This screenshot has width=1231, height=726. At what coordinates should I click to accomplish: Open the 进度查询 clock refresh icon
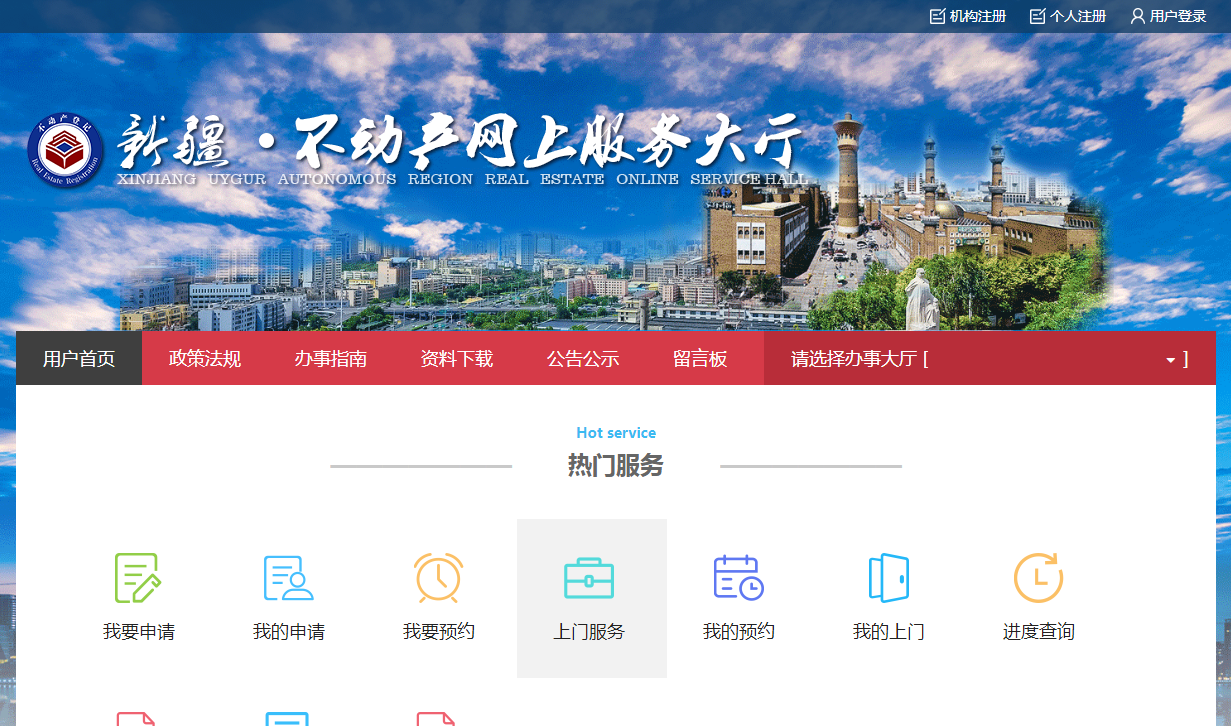(1038, 578)
